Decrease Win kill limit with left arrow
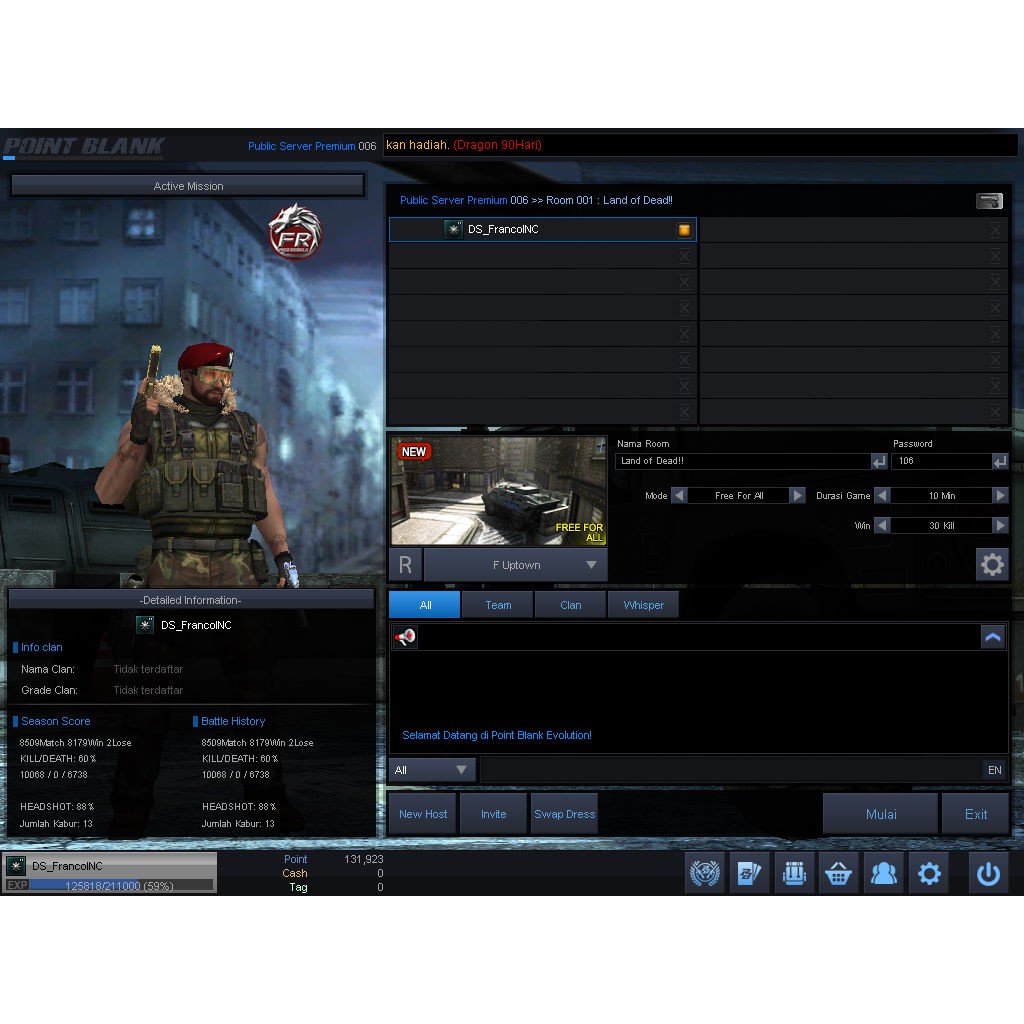The image size is (1024, 1024). [x=882, y=526]
